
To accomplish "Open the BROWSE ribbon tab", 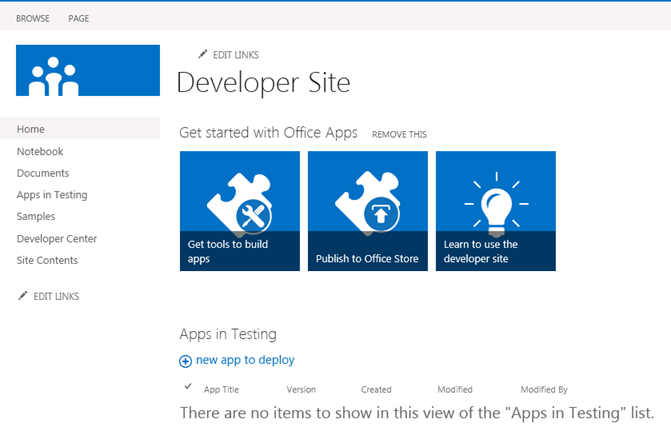I will 33,18.
